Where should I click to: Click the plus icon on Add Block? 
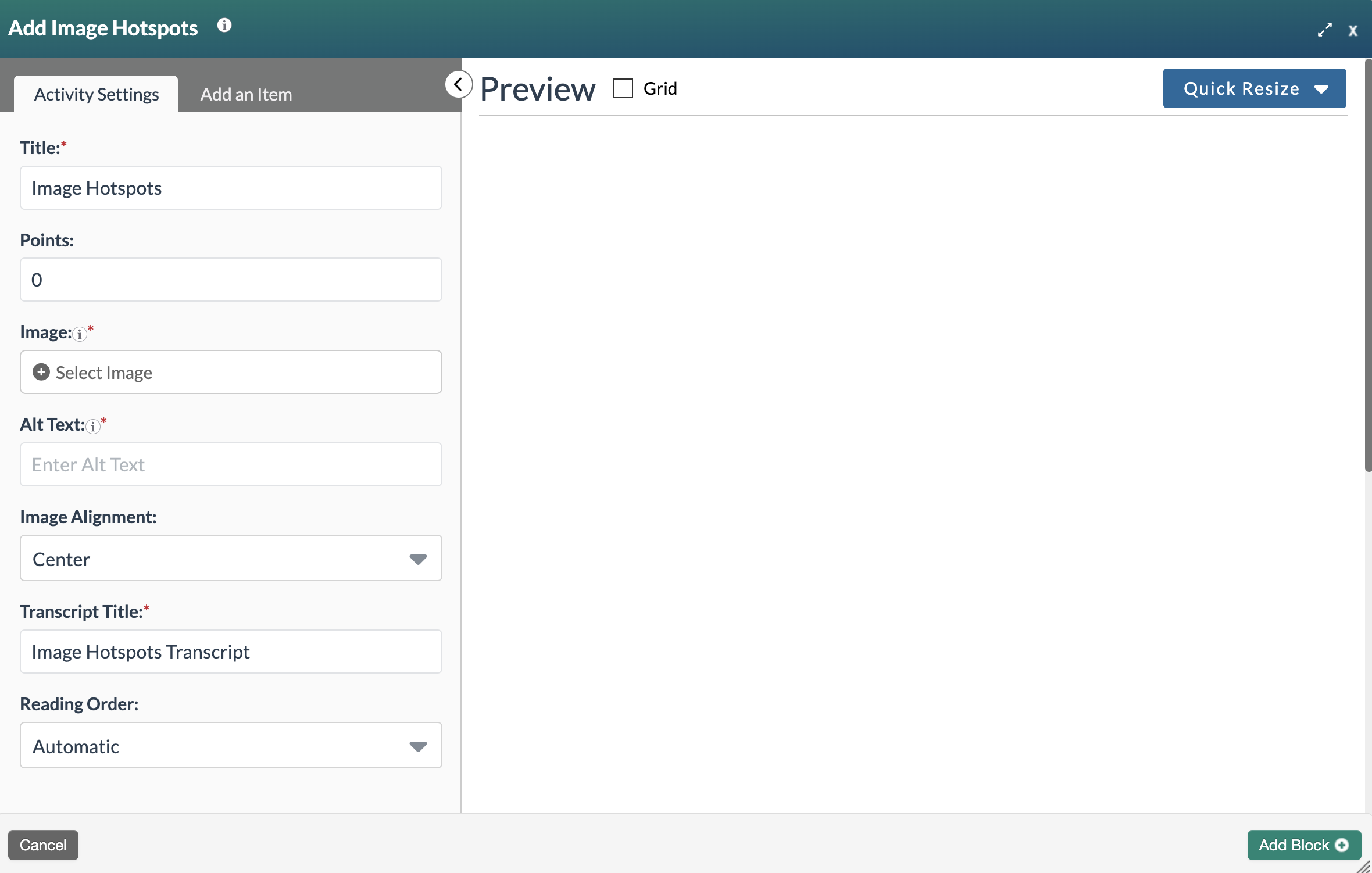(x=1342, y=845)
